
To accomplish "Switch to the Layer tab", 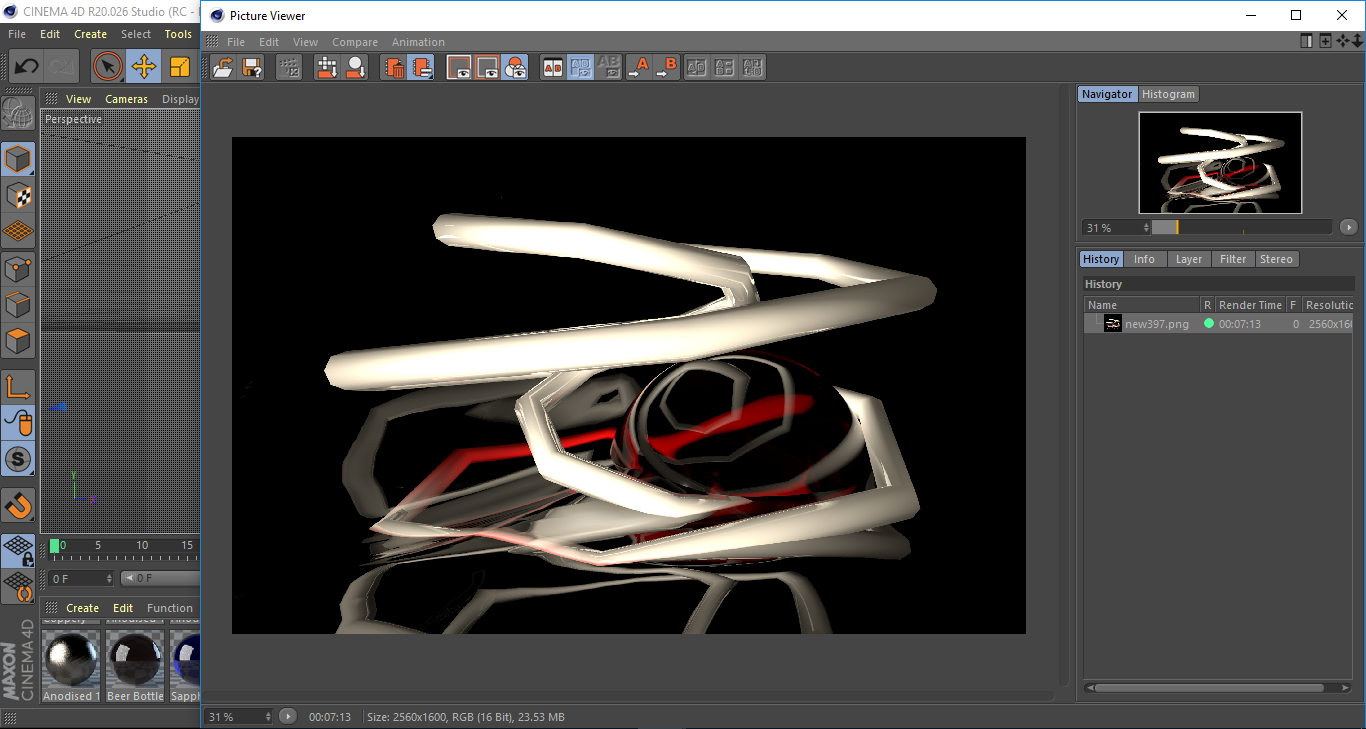I will tap(1189, 259).
